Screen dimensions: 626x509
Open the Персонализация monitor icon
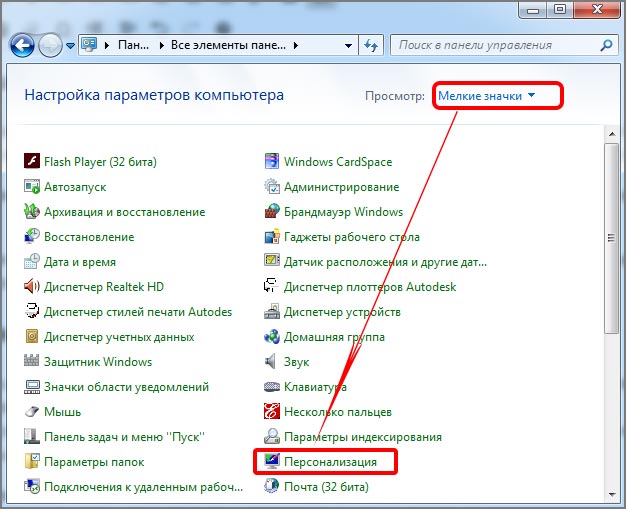(272, 462)
